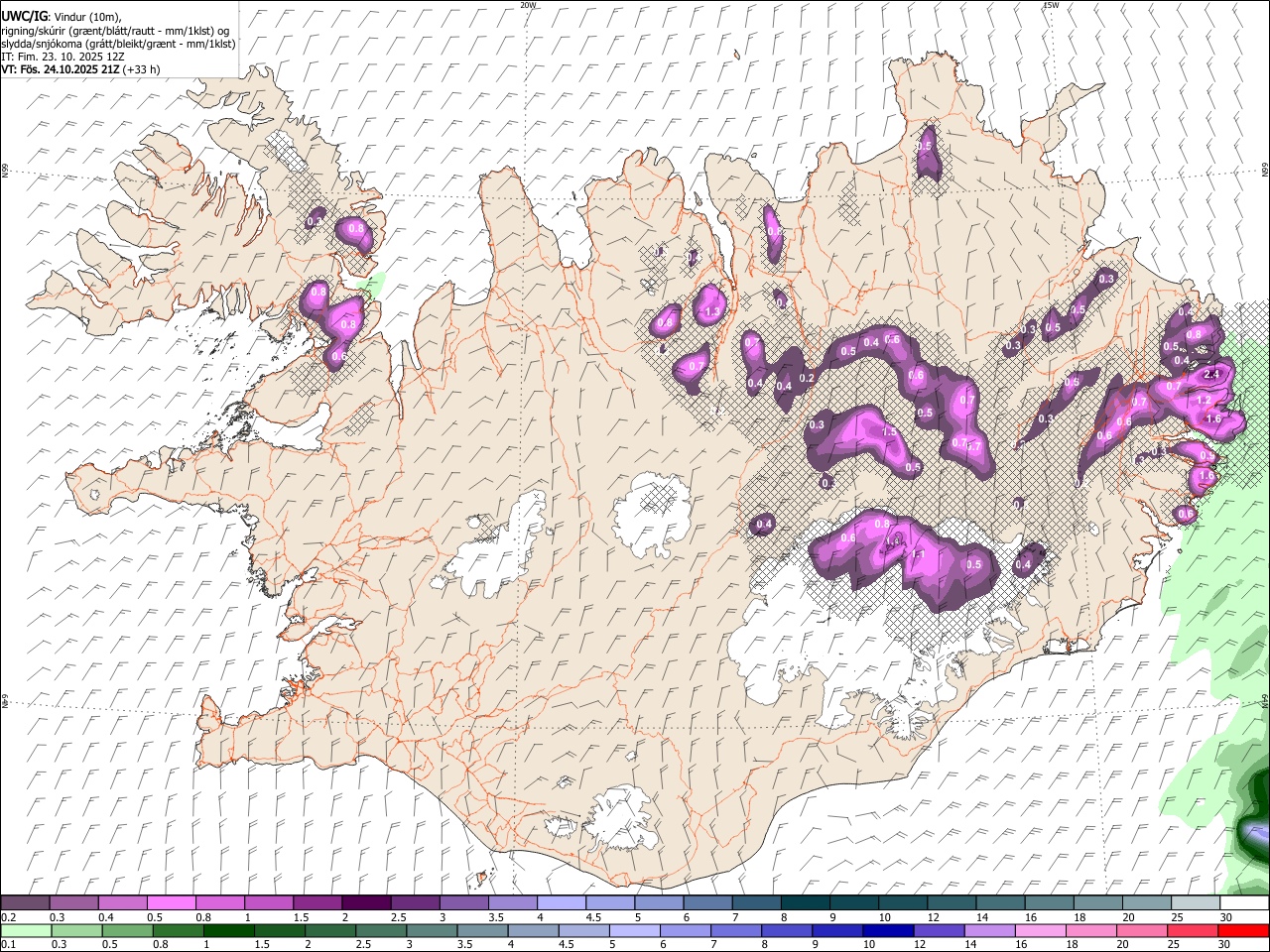Select the darkest purple 2 swatch, upper legend row

click(365, 903)
